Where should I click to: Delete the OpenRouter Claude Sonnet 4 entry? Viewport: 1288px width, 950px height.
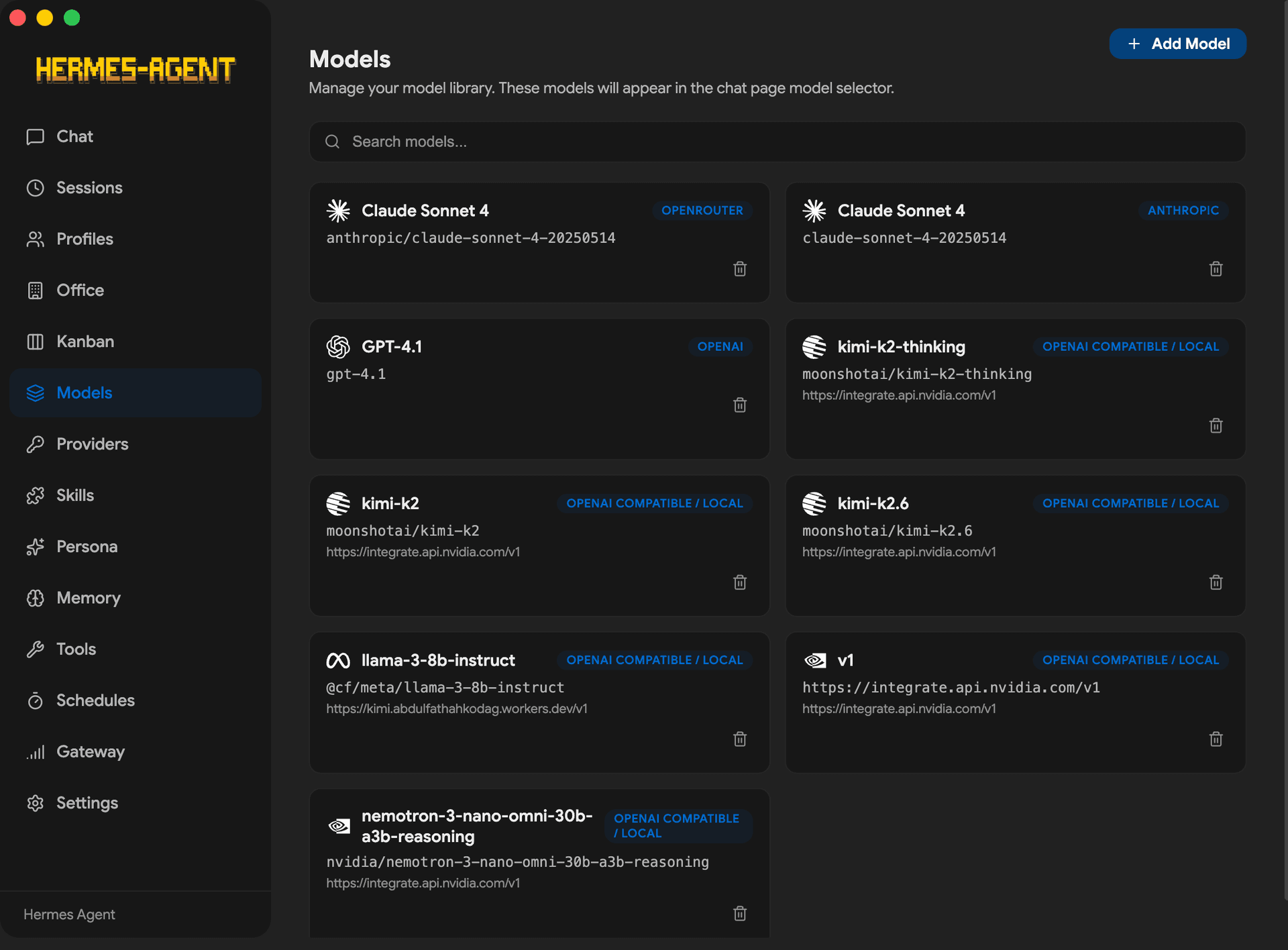(740, 269)
